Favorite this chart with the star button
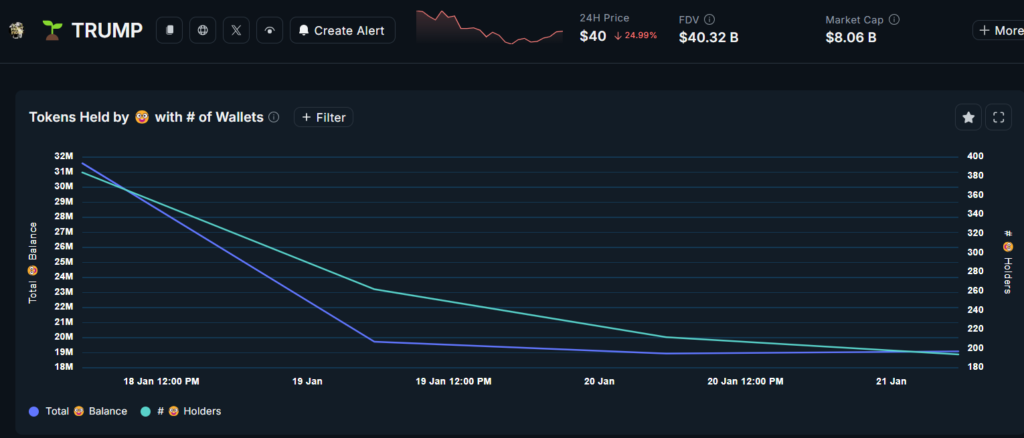The image size is (1024, 438). click(x=968, y=118)
